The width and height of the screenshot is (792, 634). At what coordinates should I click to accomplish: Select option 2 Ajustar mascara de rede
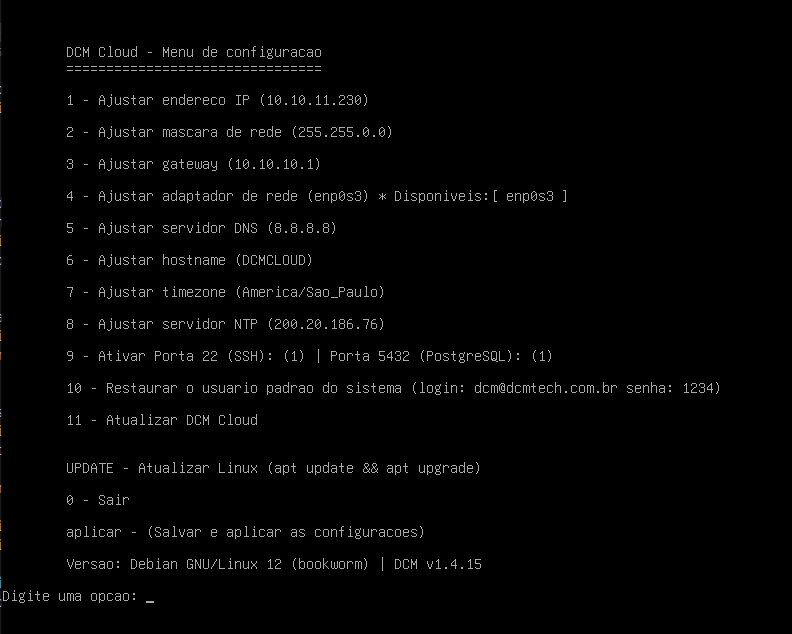(229, 132)
